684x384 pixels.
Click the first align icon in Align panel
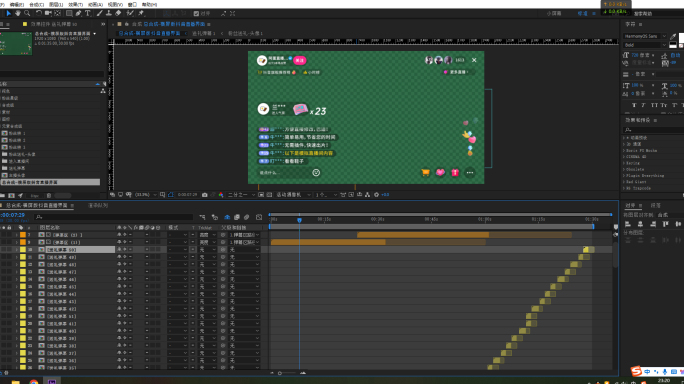628,224
